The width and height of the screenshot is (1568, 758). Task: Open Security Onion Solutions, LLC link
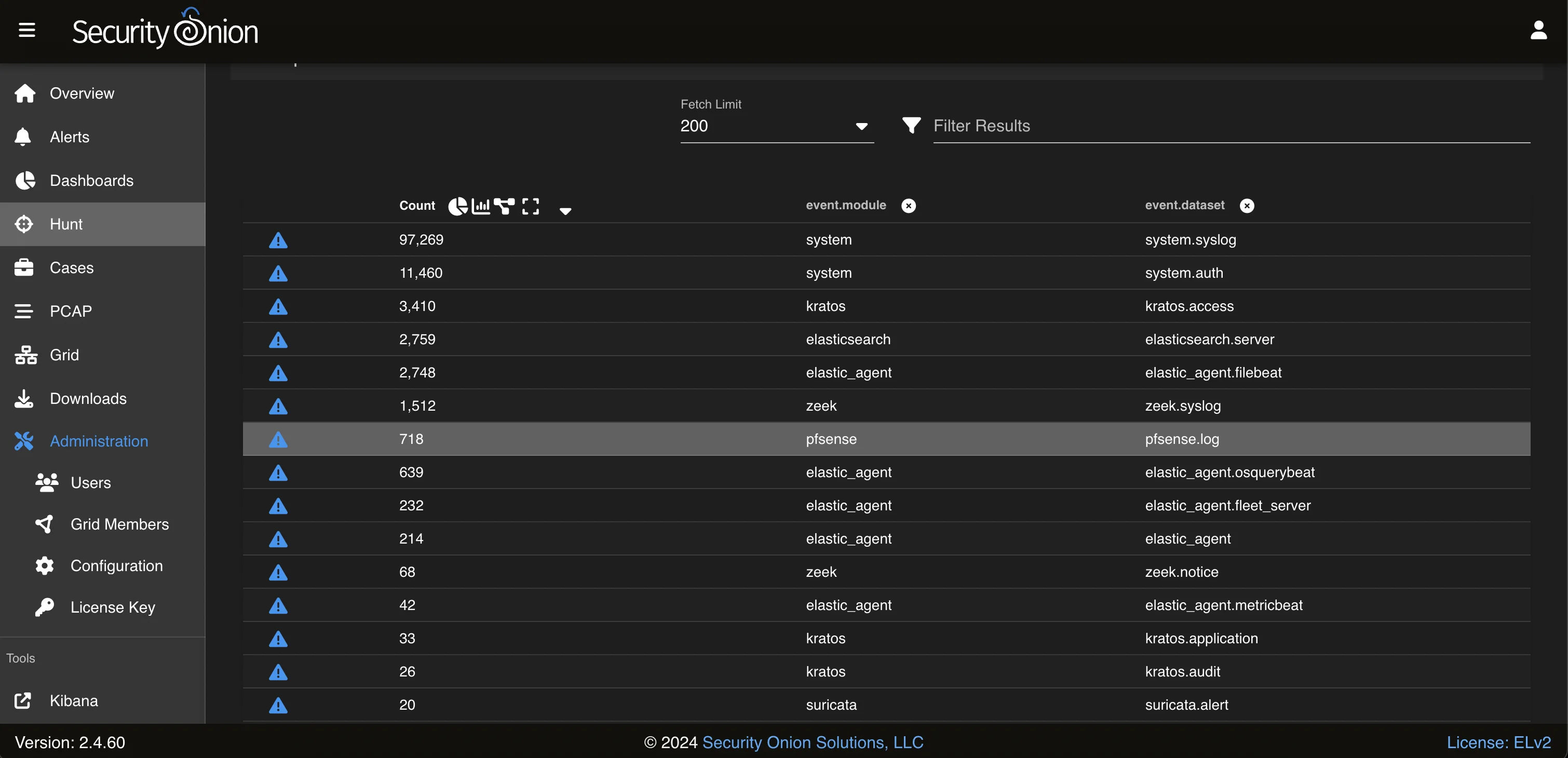[813, 742]
